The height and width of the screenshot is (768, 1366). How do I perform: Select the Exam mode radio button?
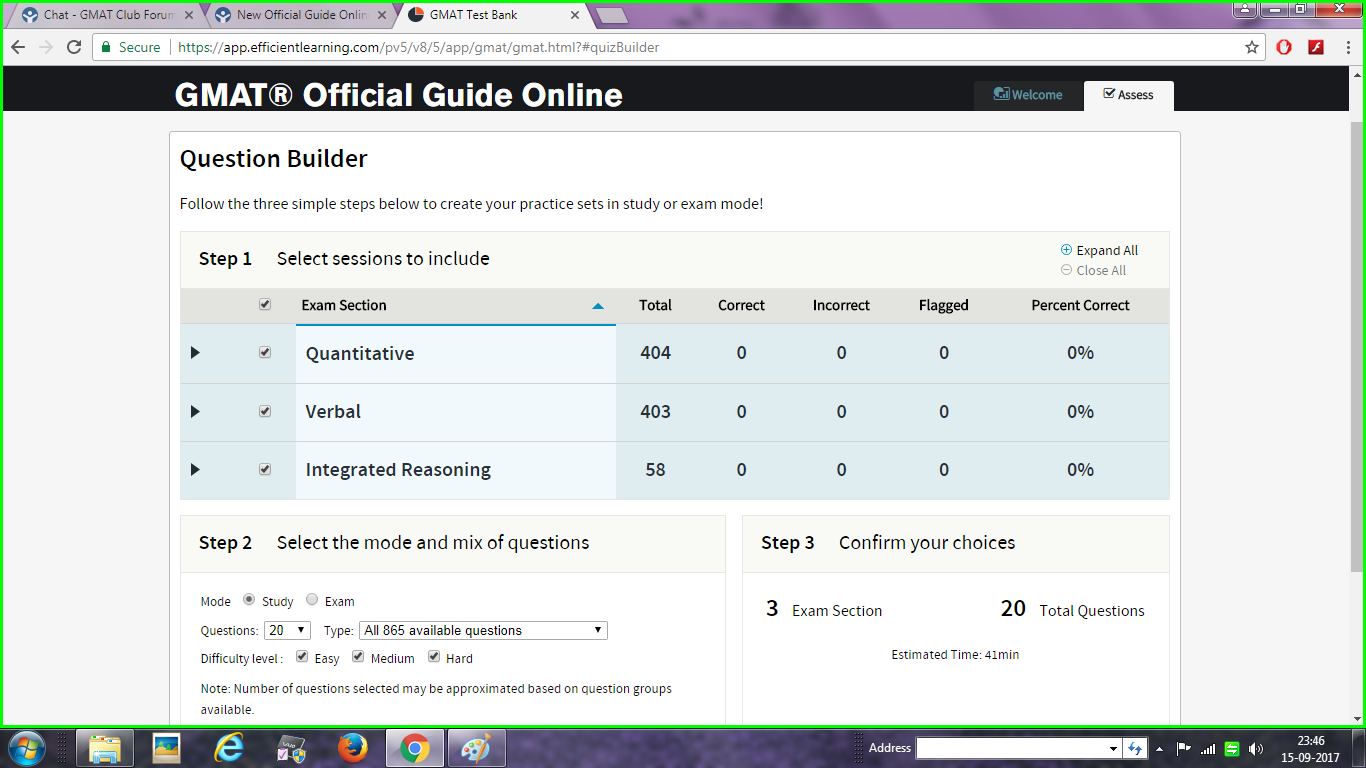(312, 600)
